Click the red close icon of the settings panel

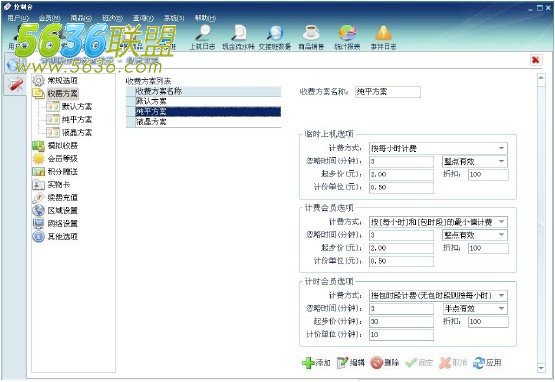(536, 60)
